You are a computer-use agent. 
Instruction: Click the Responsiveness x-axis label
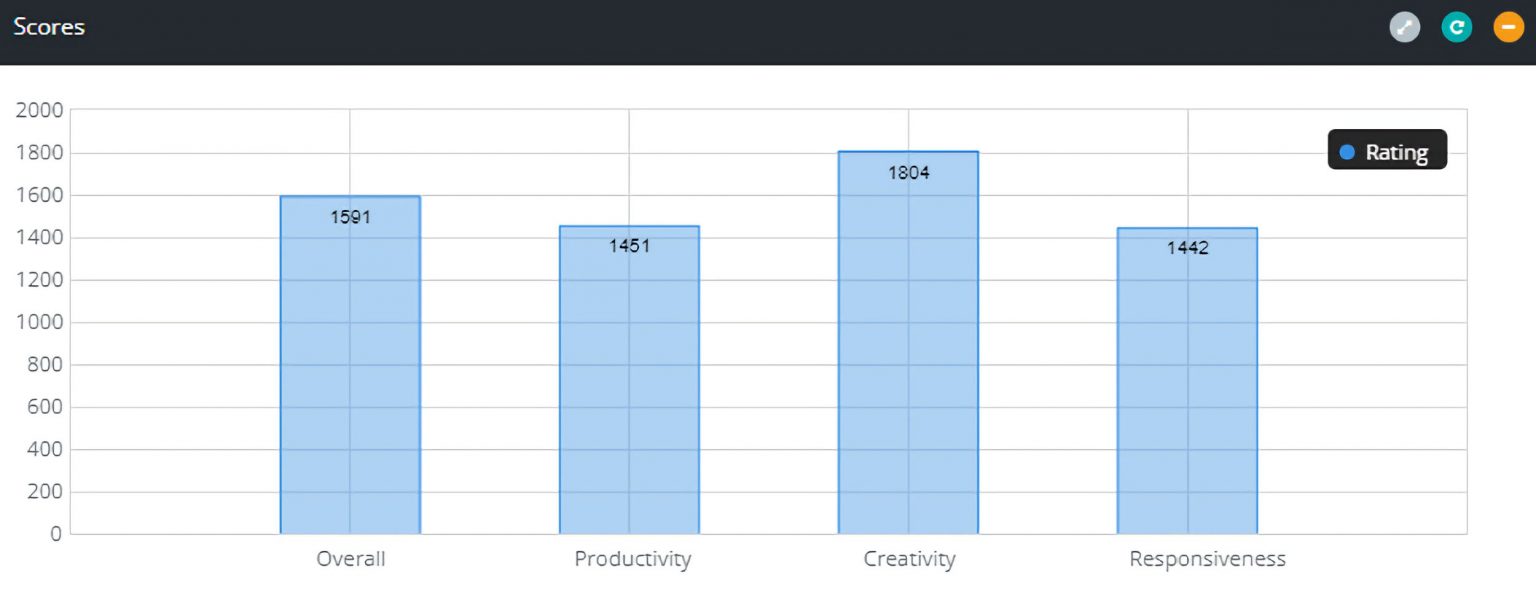1207,559
